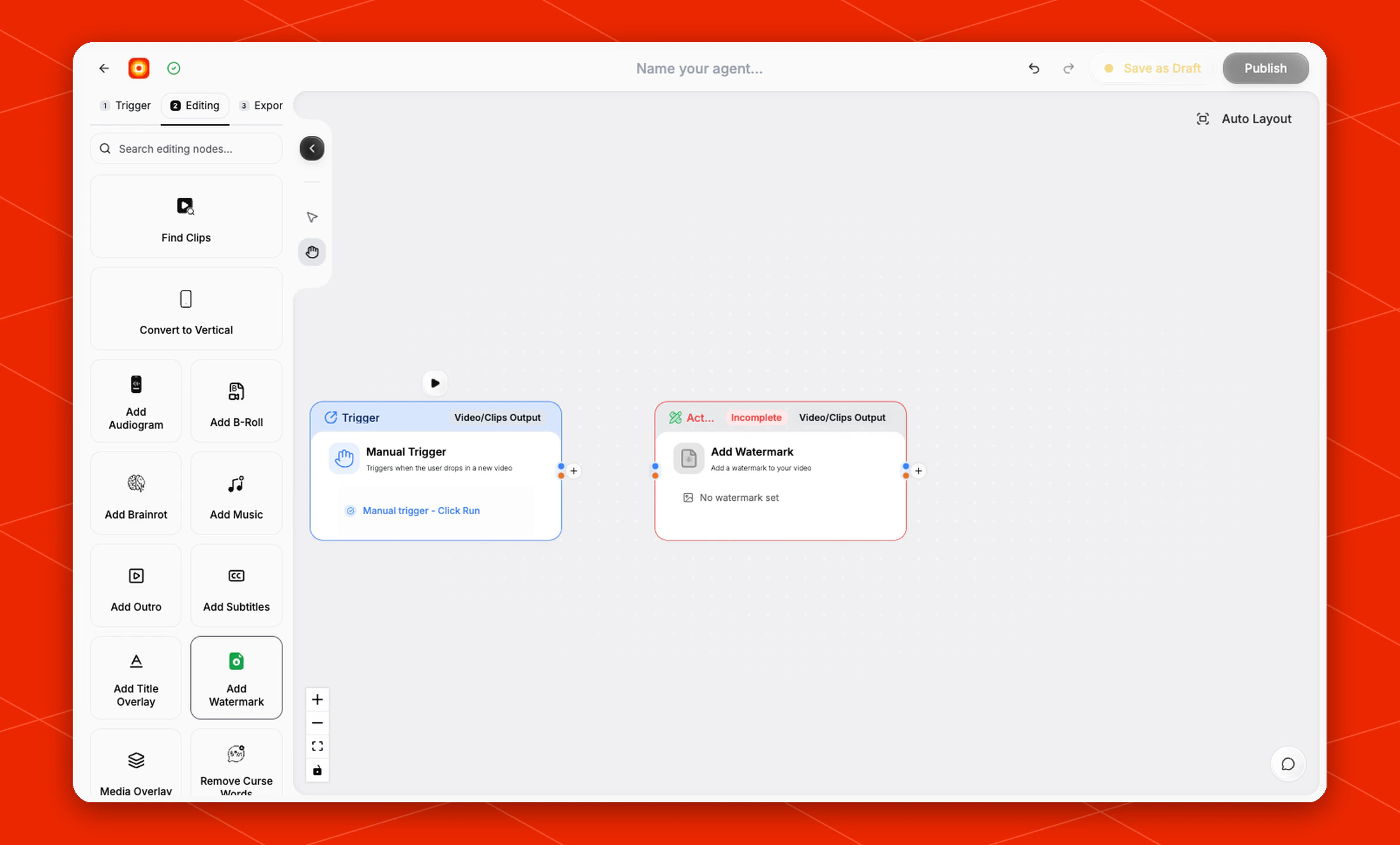Click the Trigger header label
Image resolution: width=1400 pixels, height=845 pixels.
coord(360,418)
